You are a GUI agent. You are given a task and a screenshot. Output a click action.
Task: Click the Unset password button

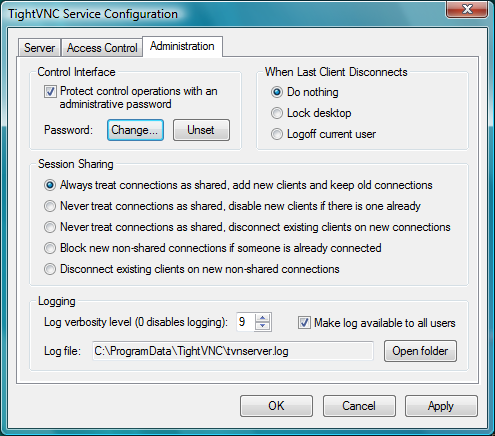pyautogui.click(x=201, y=130)
